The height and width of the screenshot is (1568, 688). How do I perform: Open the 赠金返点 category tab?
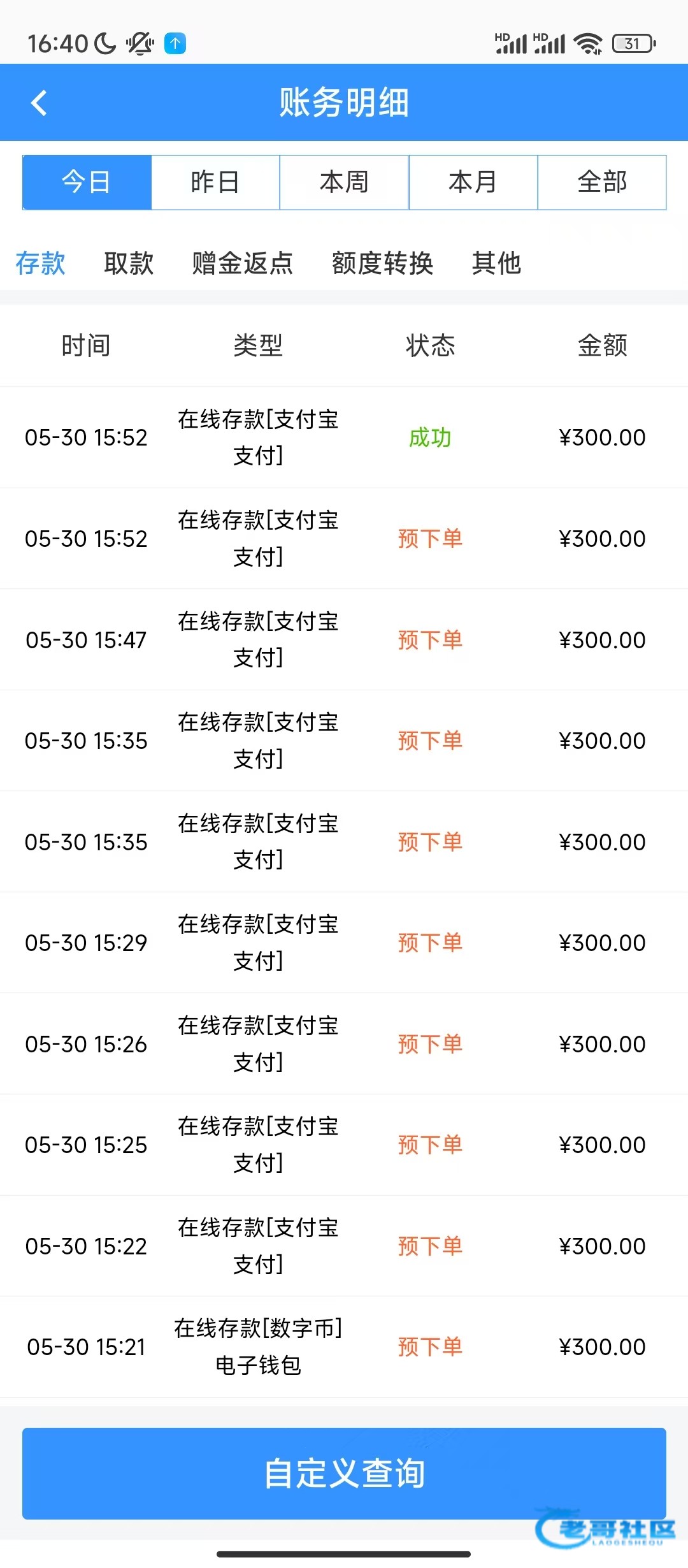[x=242, y=263]
